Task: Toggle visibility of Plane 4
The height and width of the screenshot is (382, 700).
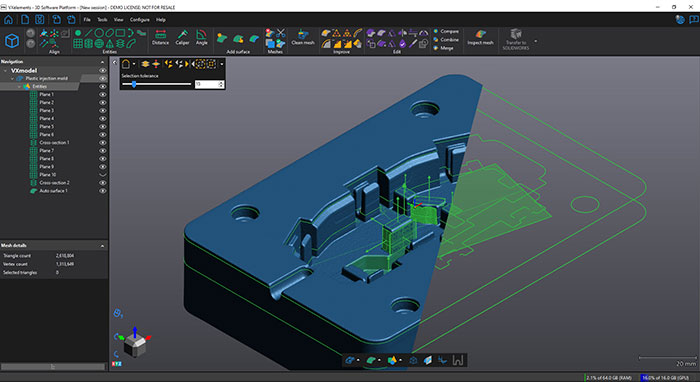Action: pos(103,119)
